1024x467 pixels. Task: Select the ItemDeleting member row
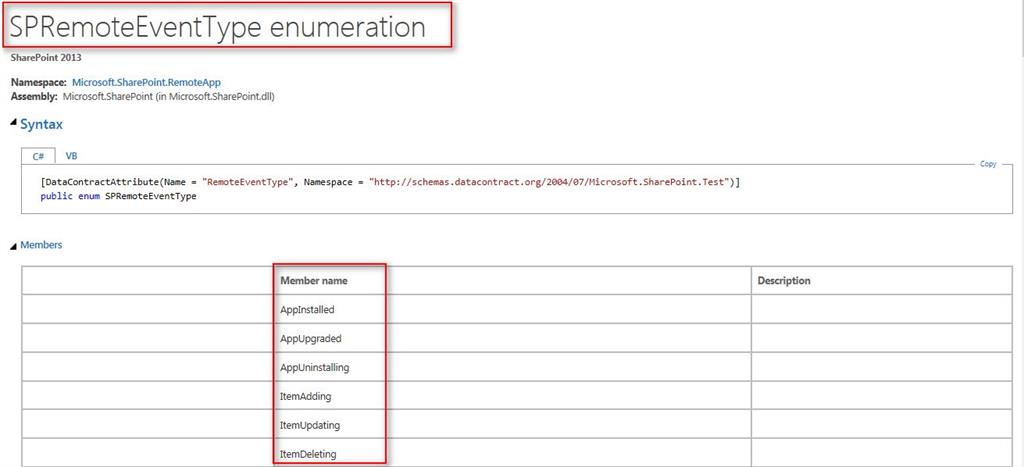[x=308, y=454]
